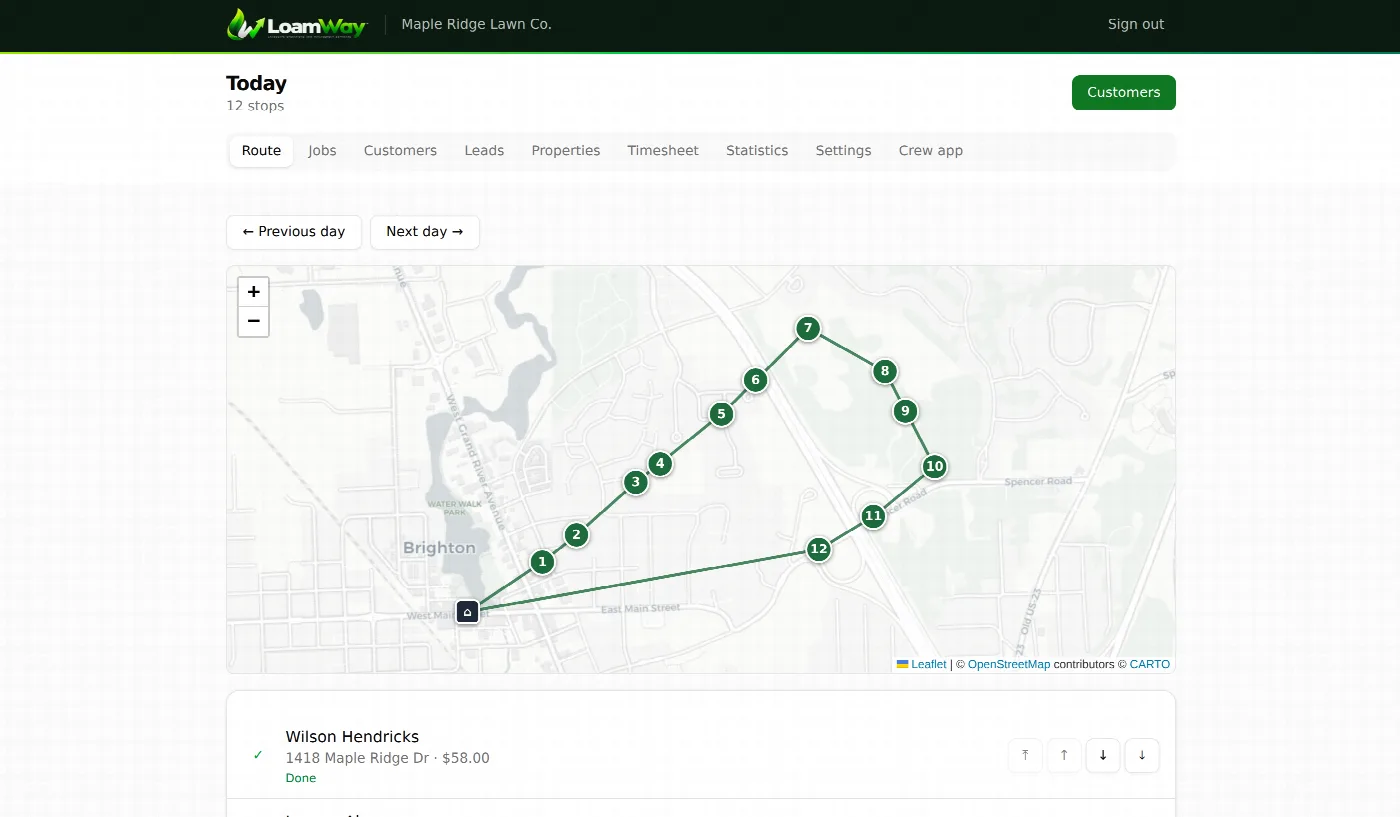
Task: Open stop marker 6 on the map
Action: pyautogui.click(x=755, y=380)
